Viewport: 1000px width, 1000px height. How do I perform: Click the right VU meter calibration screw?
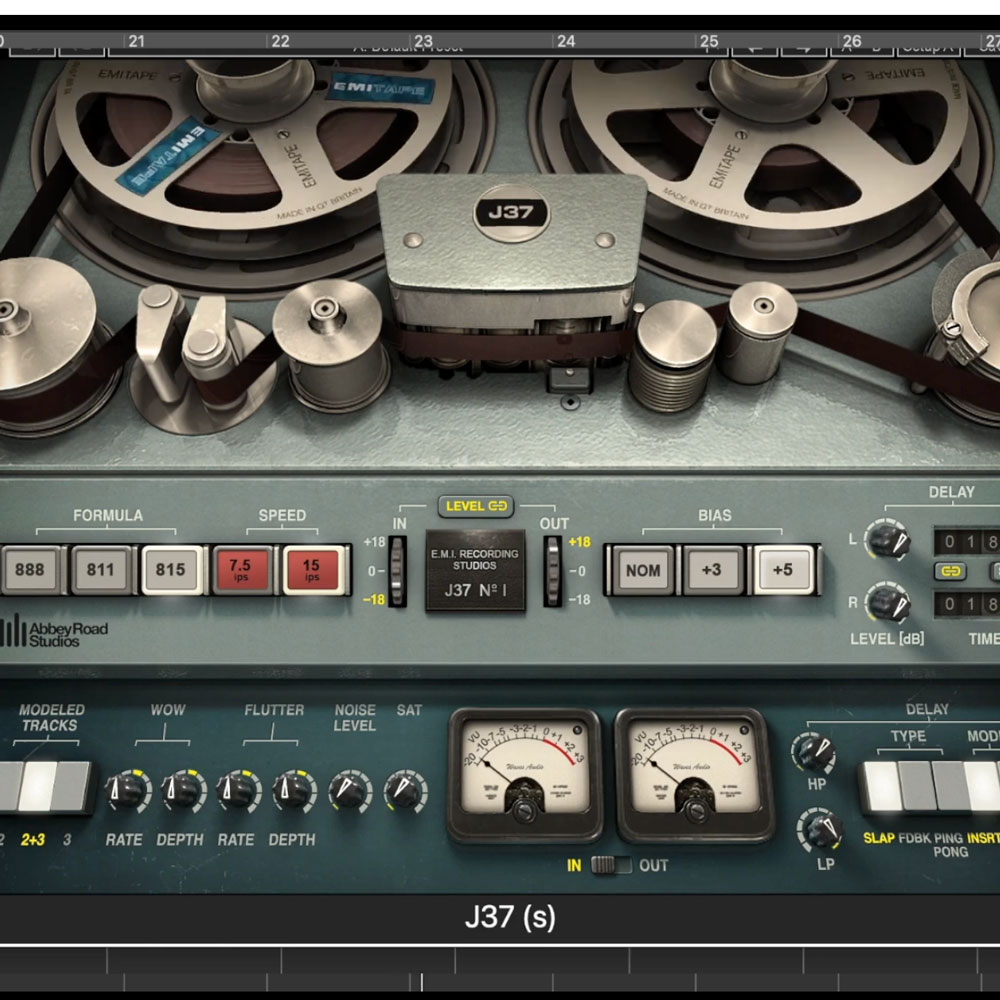pos(694,809)
